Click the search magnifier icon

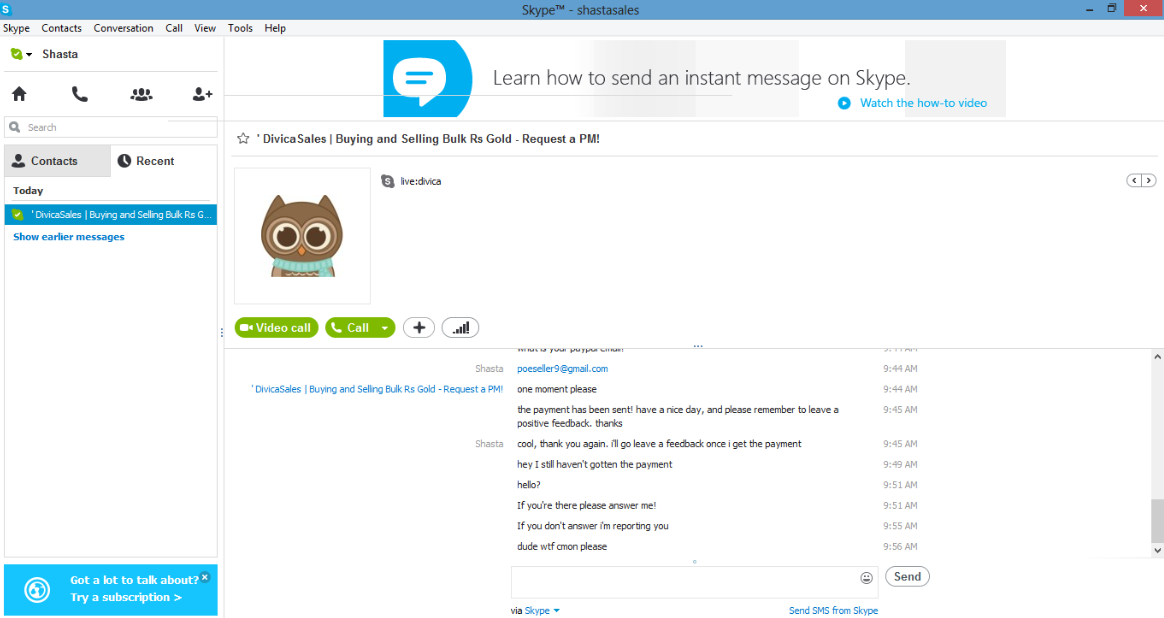tap(15, 127)
